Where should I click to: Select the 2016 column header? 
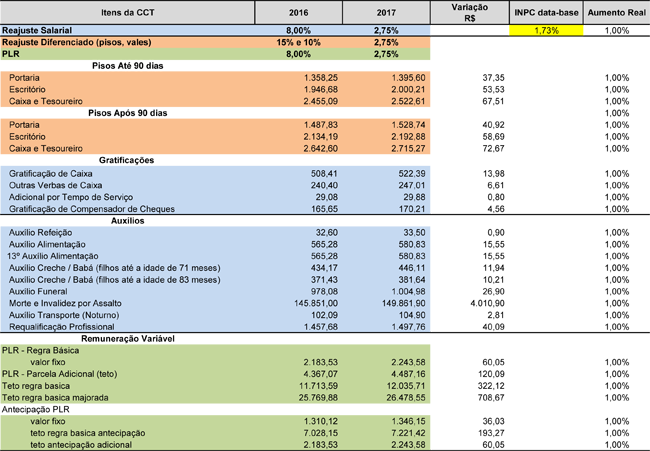point(297,11)
